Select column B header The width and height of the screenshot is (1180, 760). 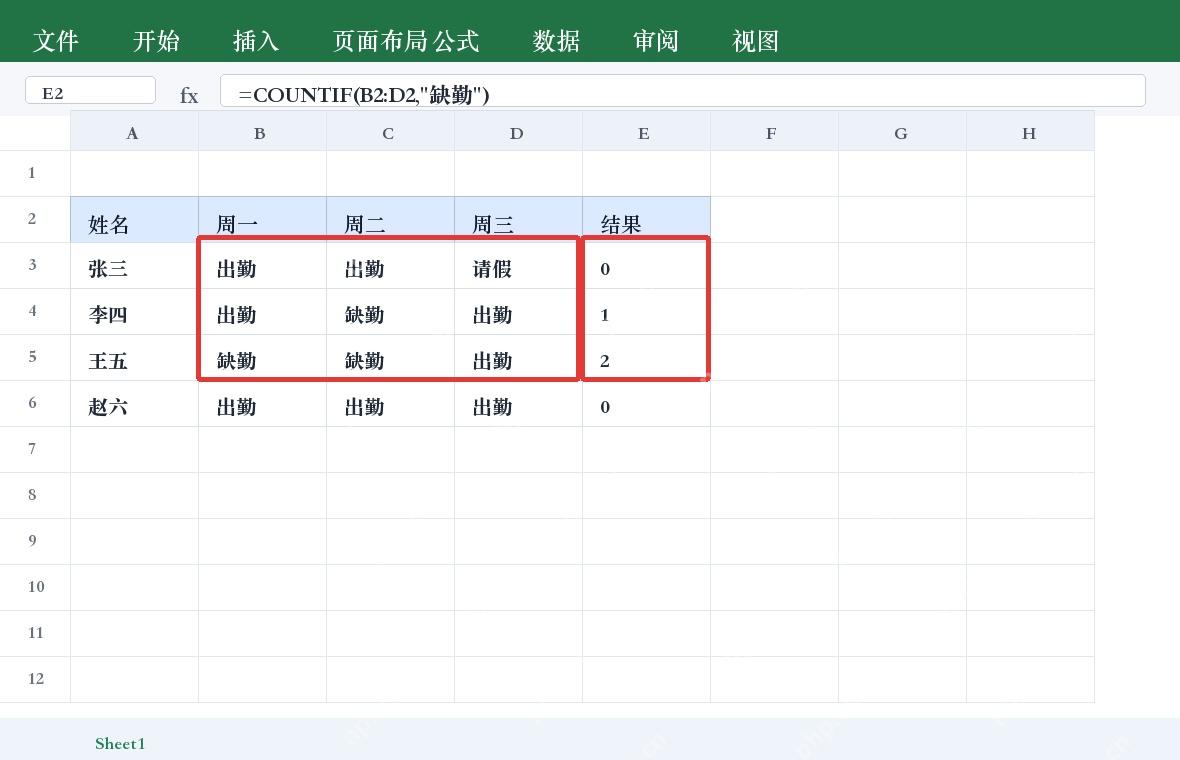tap(263, 132)
